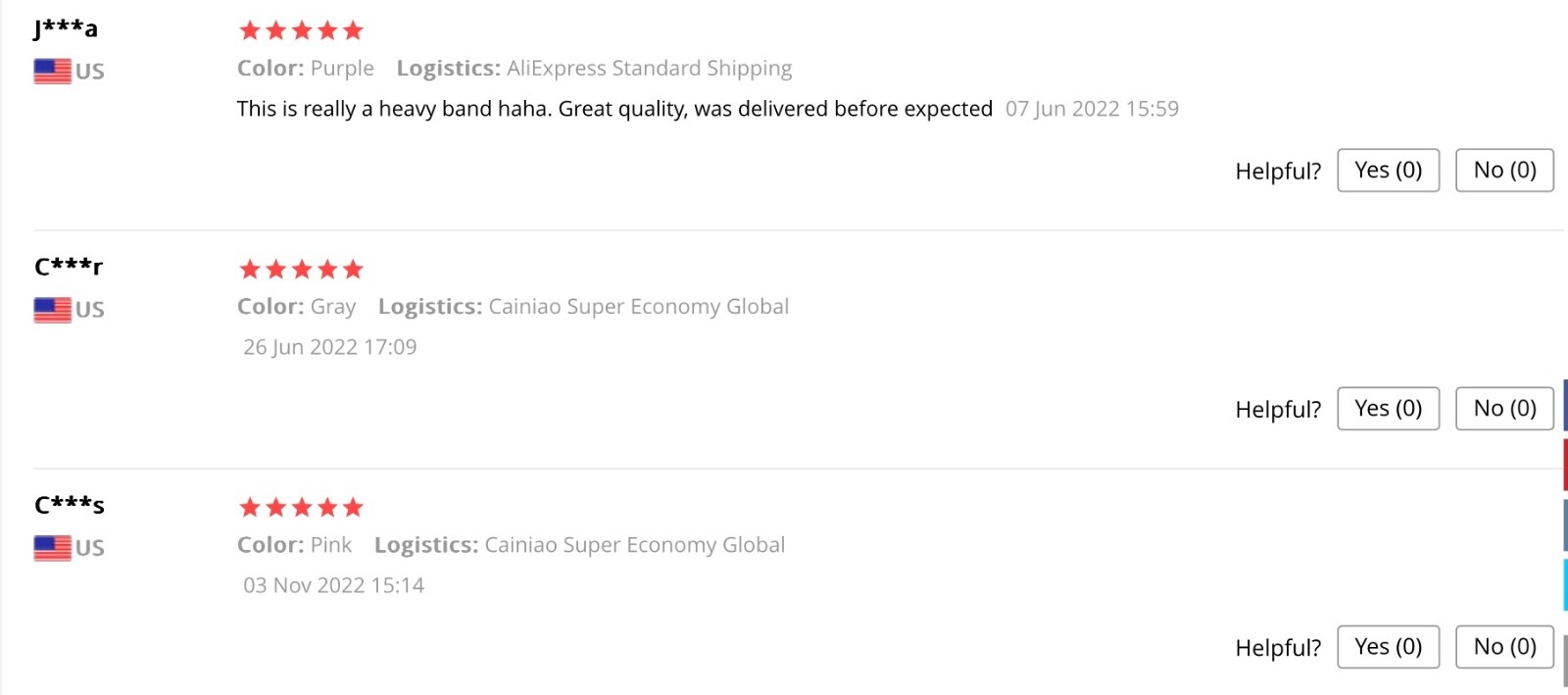Screen dimensions: 1568x695
Task: Select the Purple color label in J***a's review
Action: tap(341, 68)
